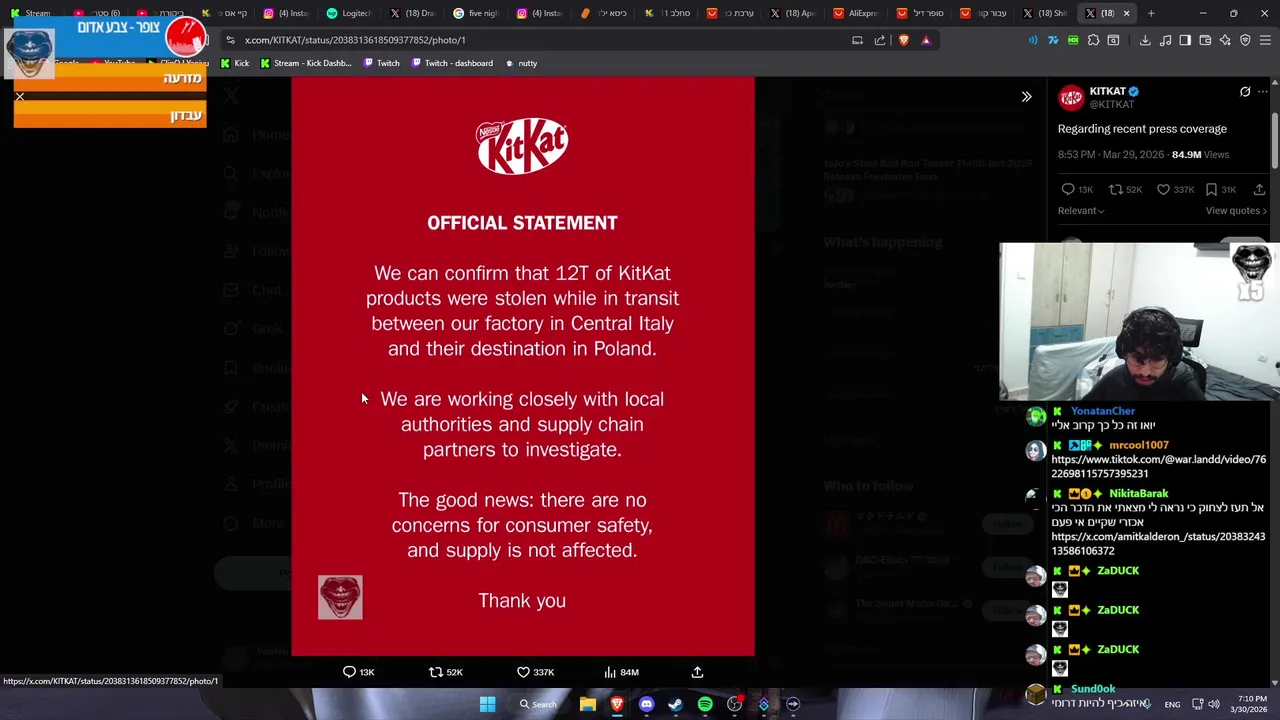1280x720 pixels.
Task: Open the tiktok.com link in chat
Action: [x=1158, y=466]
